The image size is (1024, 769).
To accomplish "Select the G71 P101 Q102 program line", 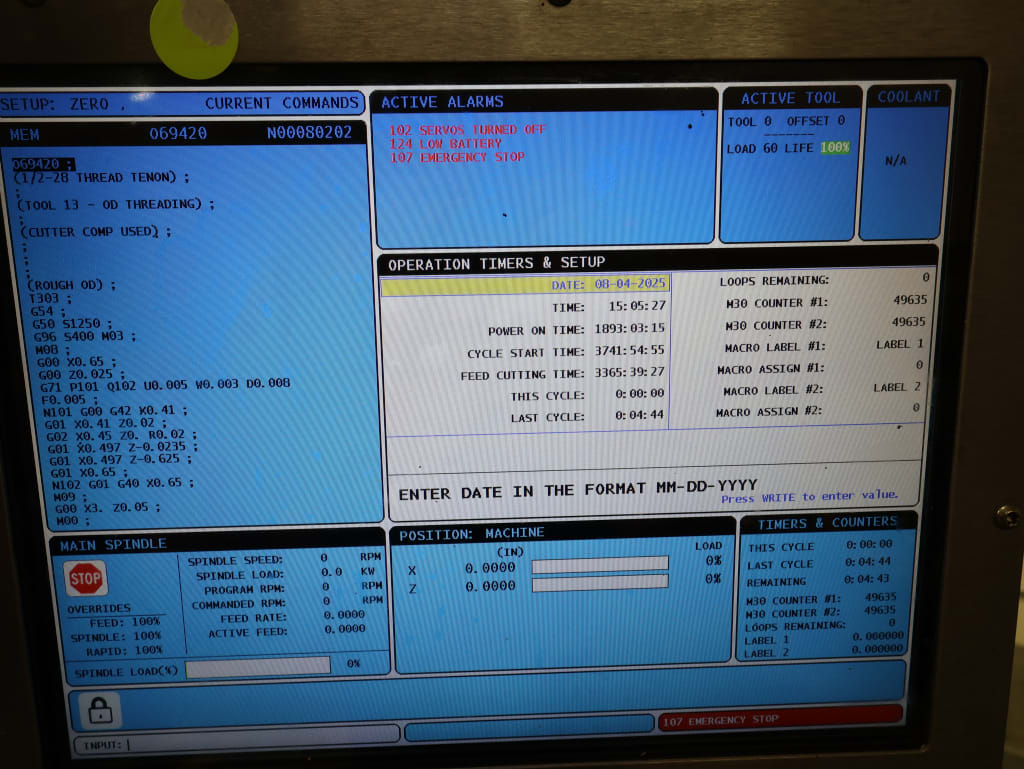I will (165, 385).
